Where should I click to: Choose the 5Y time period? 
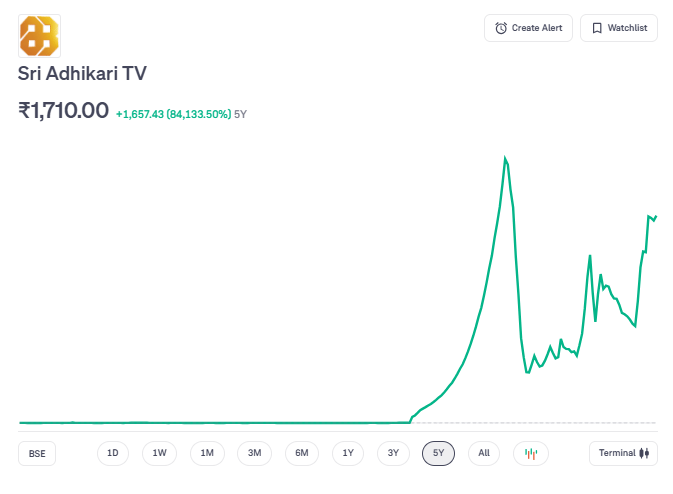click(x=438, y=453)
